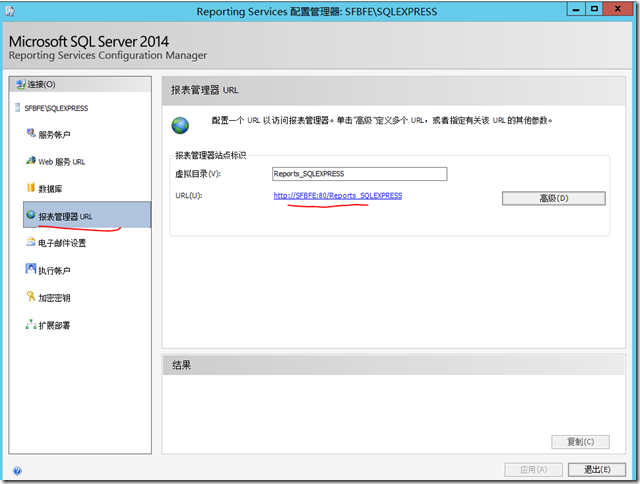Click the 应用(A) apply button

click(x=533, y=470)
